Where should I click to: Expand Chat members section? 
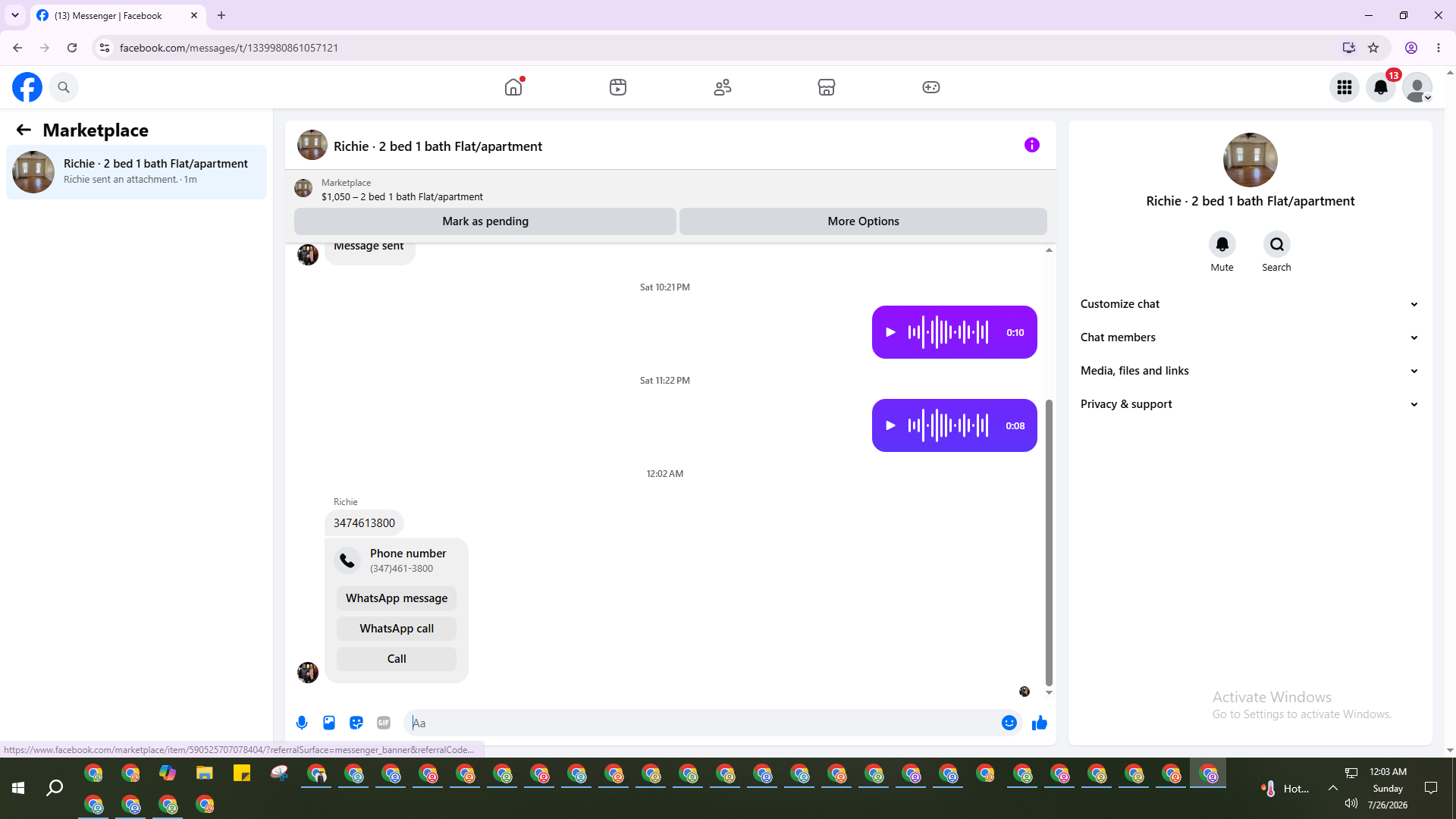[x=1250, y=337]
